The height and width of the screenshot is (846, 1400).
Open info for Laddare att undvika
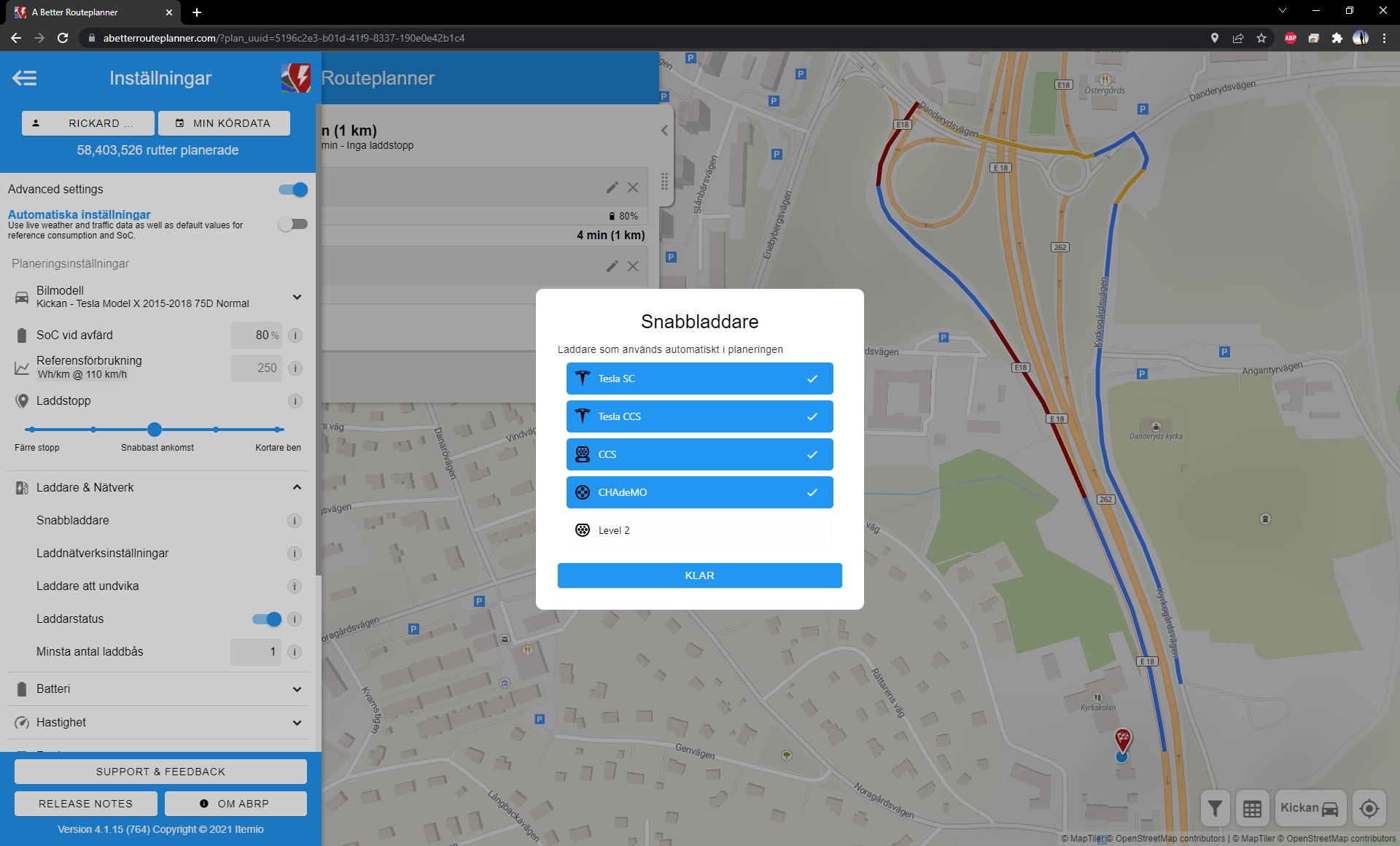tap(295, 586)
